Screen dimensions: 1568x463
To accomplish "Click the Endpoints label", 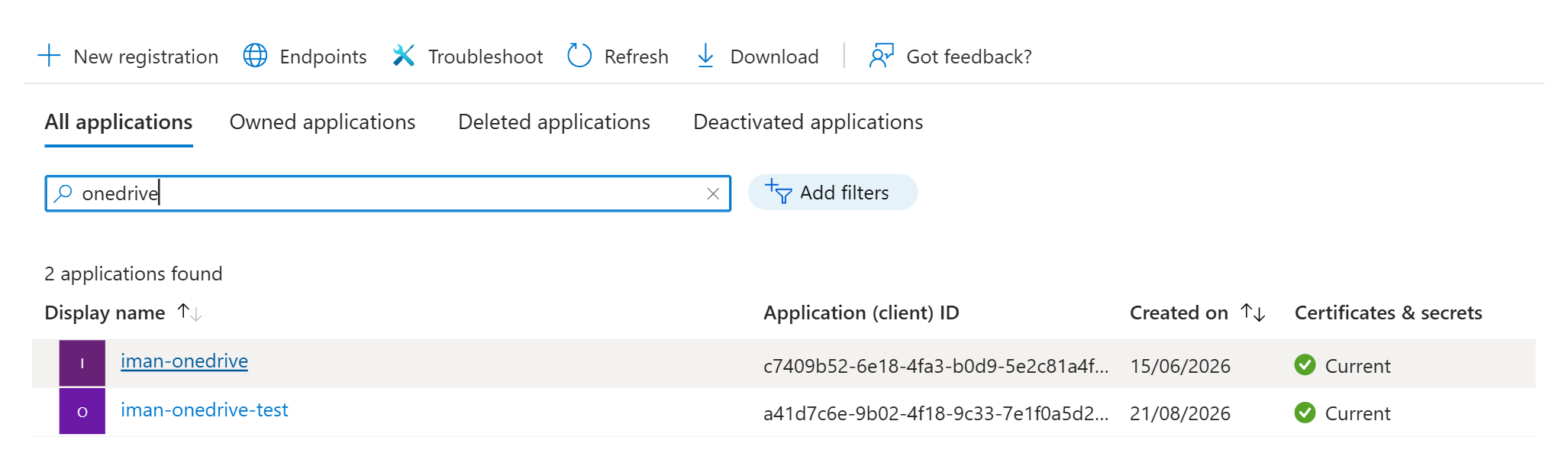I will pyautogui.click(x=323, y=57).
